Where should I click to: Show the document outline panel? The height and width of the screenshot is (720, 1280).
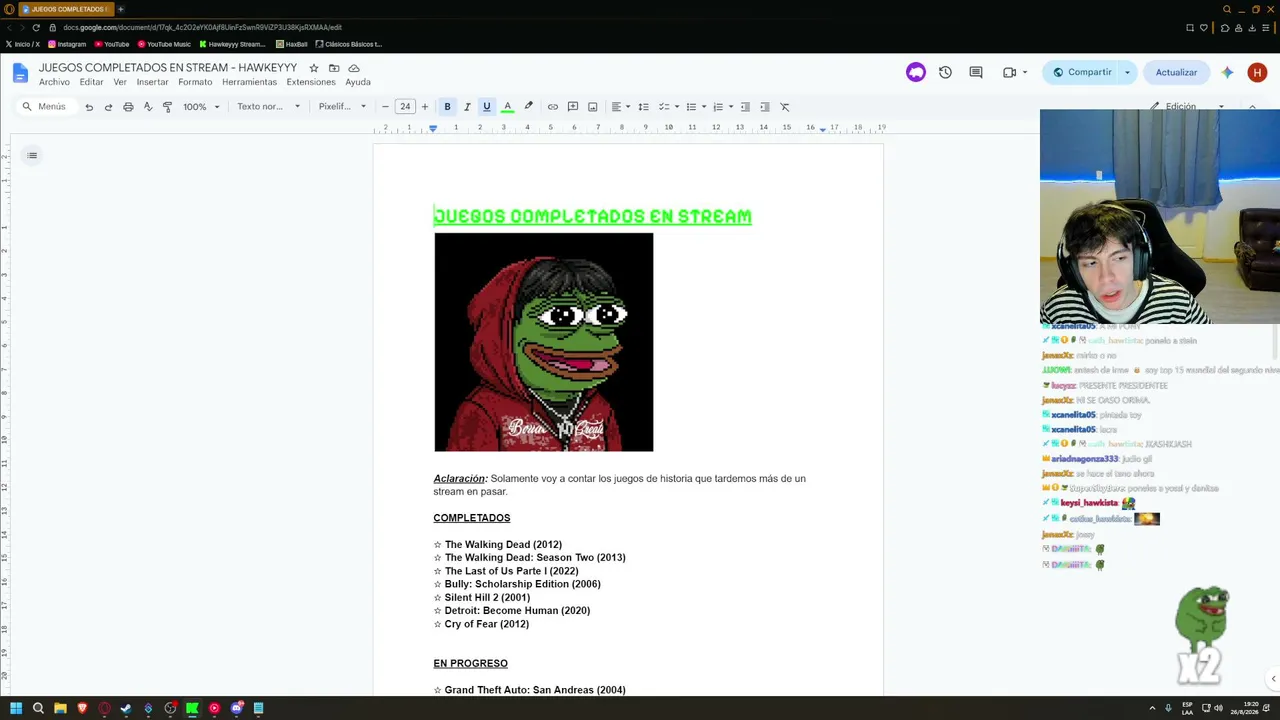(x=32, y=155)
